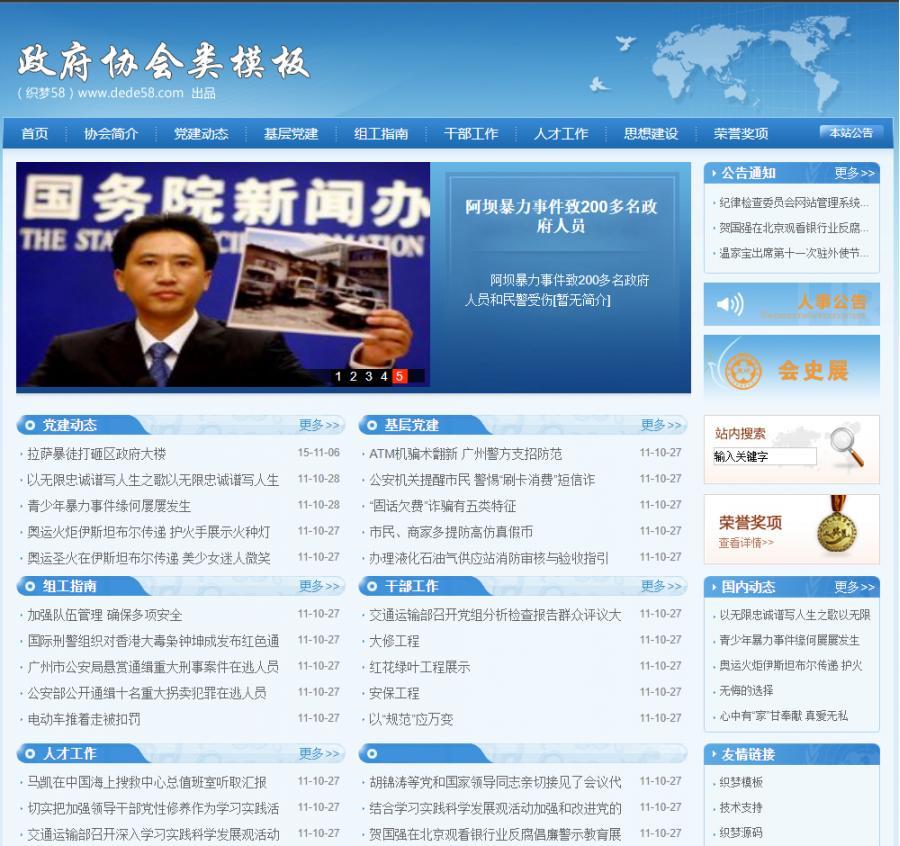900x846 pixels.
Task: Jump to slide 3 of the banner
Action: 369,377
